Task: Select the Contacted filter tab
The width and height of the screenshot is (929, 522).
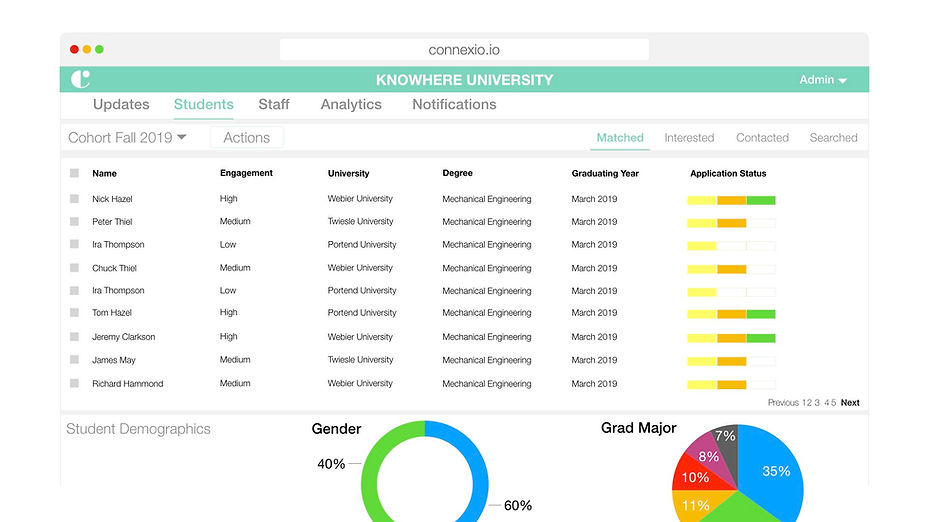Action: 762,137
